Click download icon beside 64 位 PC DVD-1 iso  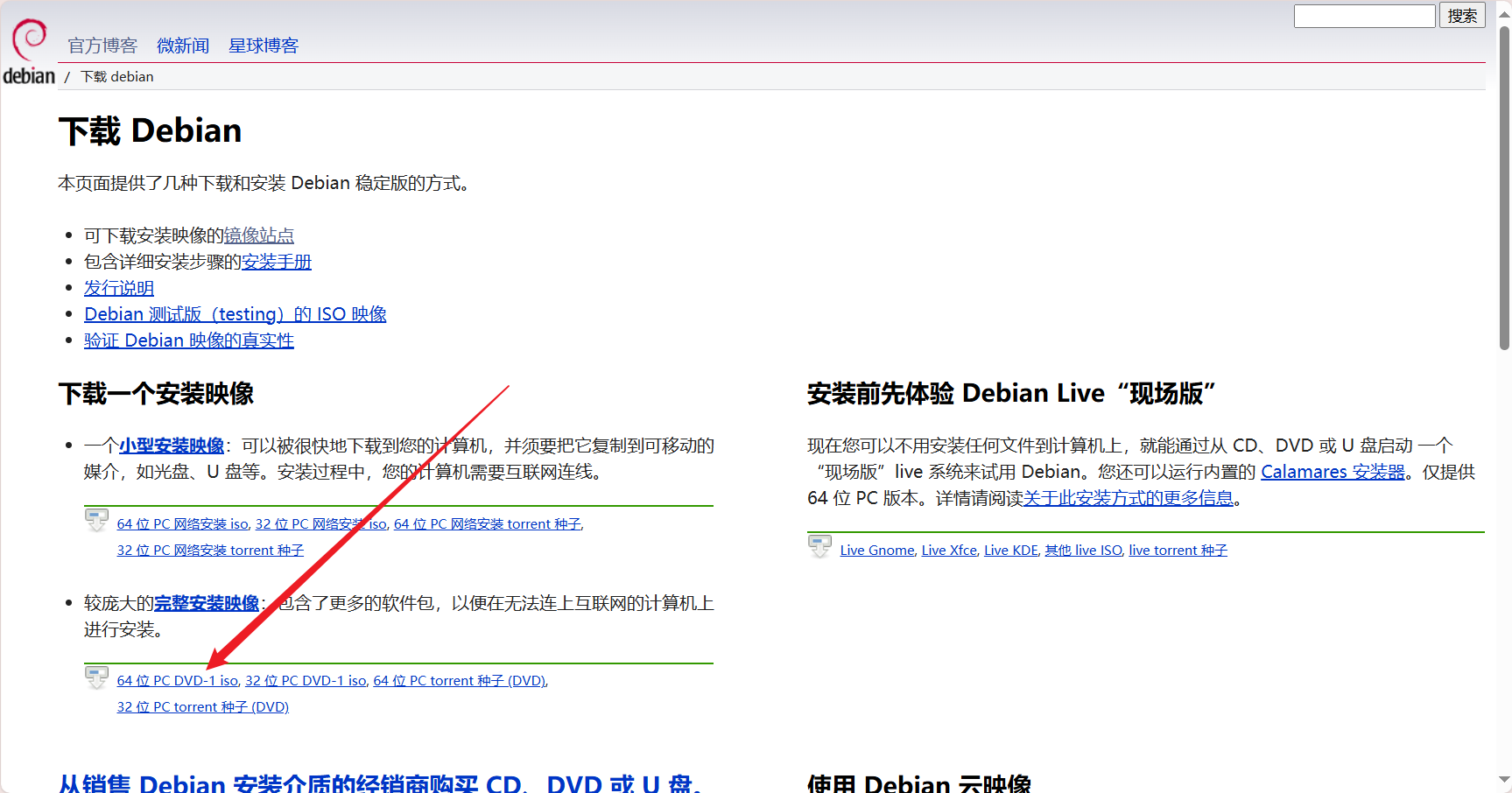coord(96,677)
